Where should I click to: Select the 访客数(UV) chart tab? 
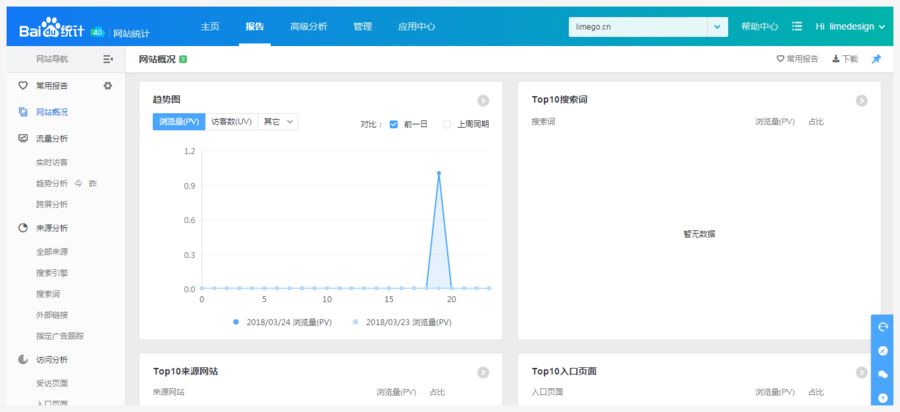tap(231, 121)
